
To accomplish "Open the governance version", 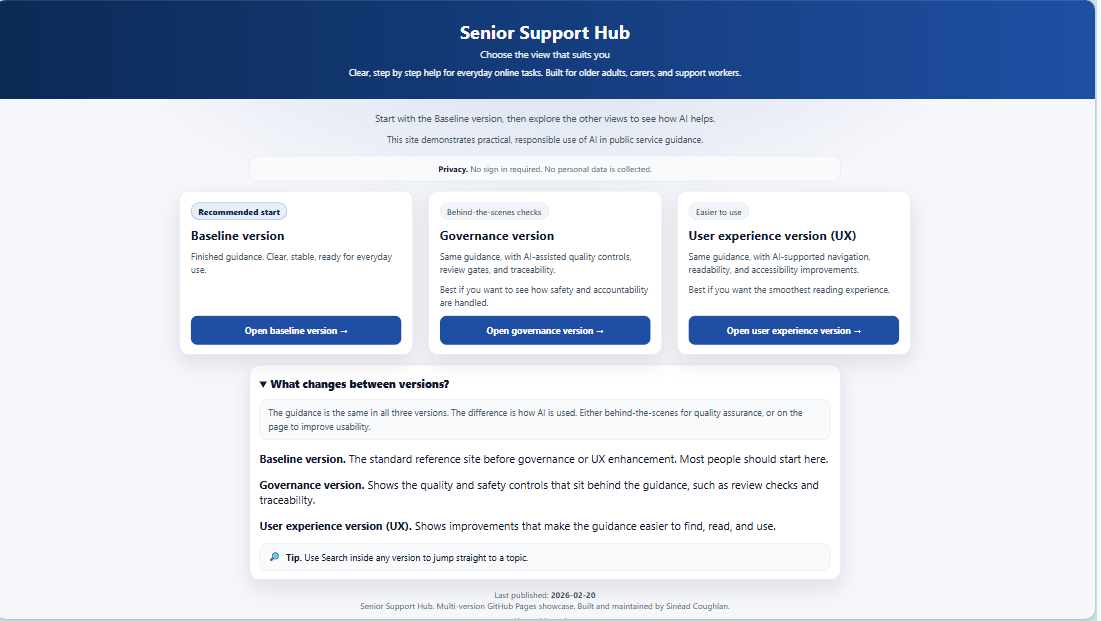I will tap(545, 331).
